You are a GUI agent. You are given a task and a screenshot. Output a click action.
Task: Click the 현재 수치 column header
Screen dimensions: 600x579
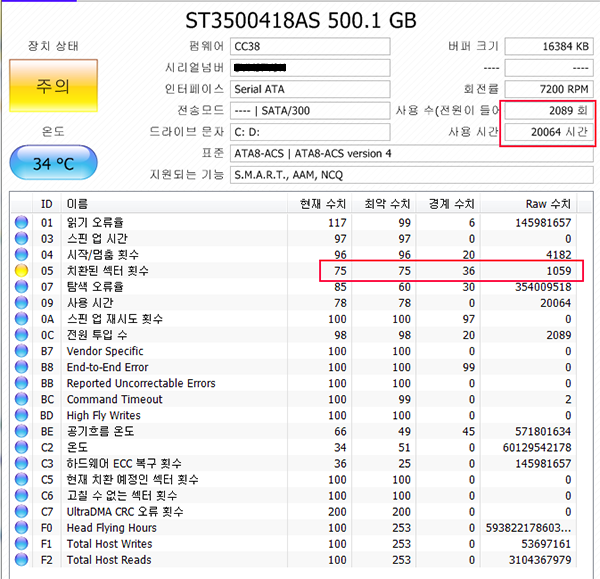pos(320,204)
